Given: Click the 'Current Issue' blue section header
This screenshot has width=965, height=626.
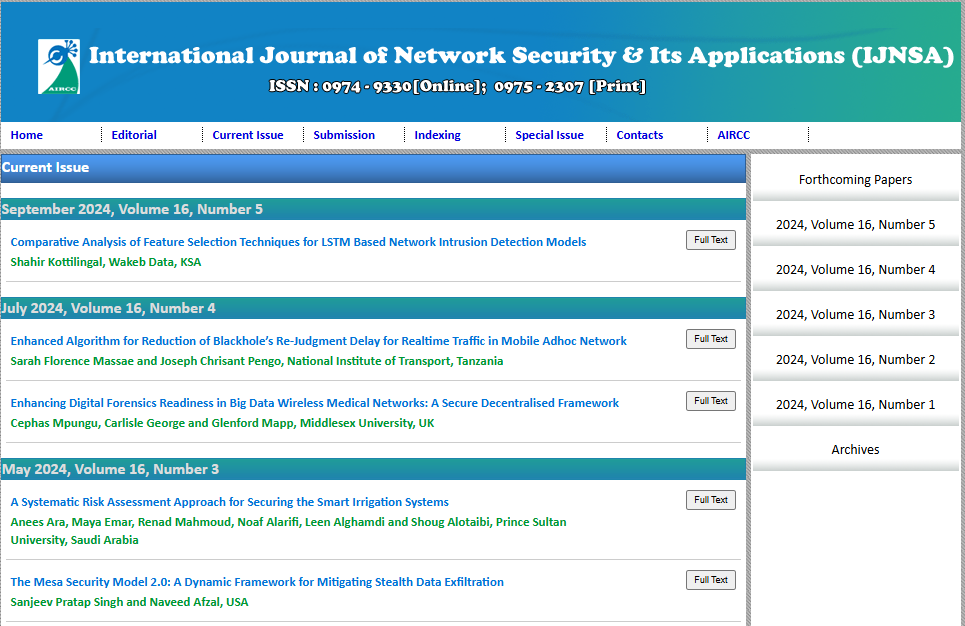Looking at the screenshot, I should (x=373, y=168).
